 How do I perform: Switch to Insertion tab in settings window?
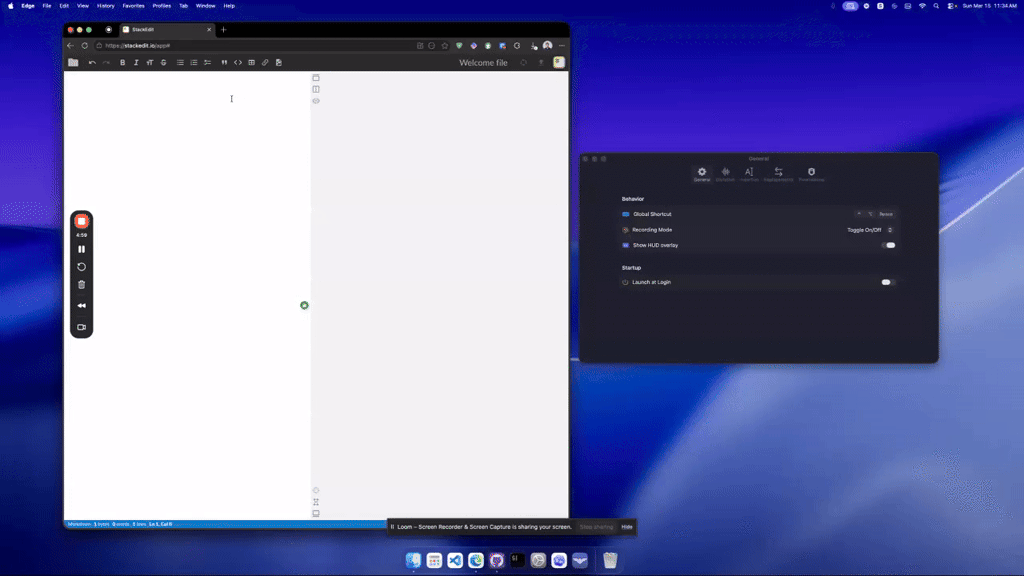coord(749,174)
